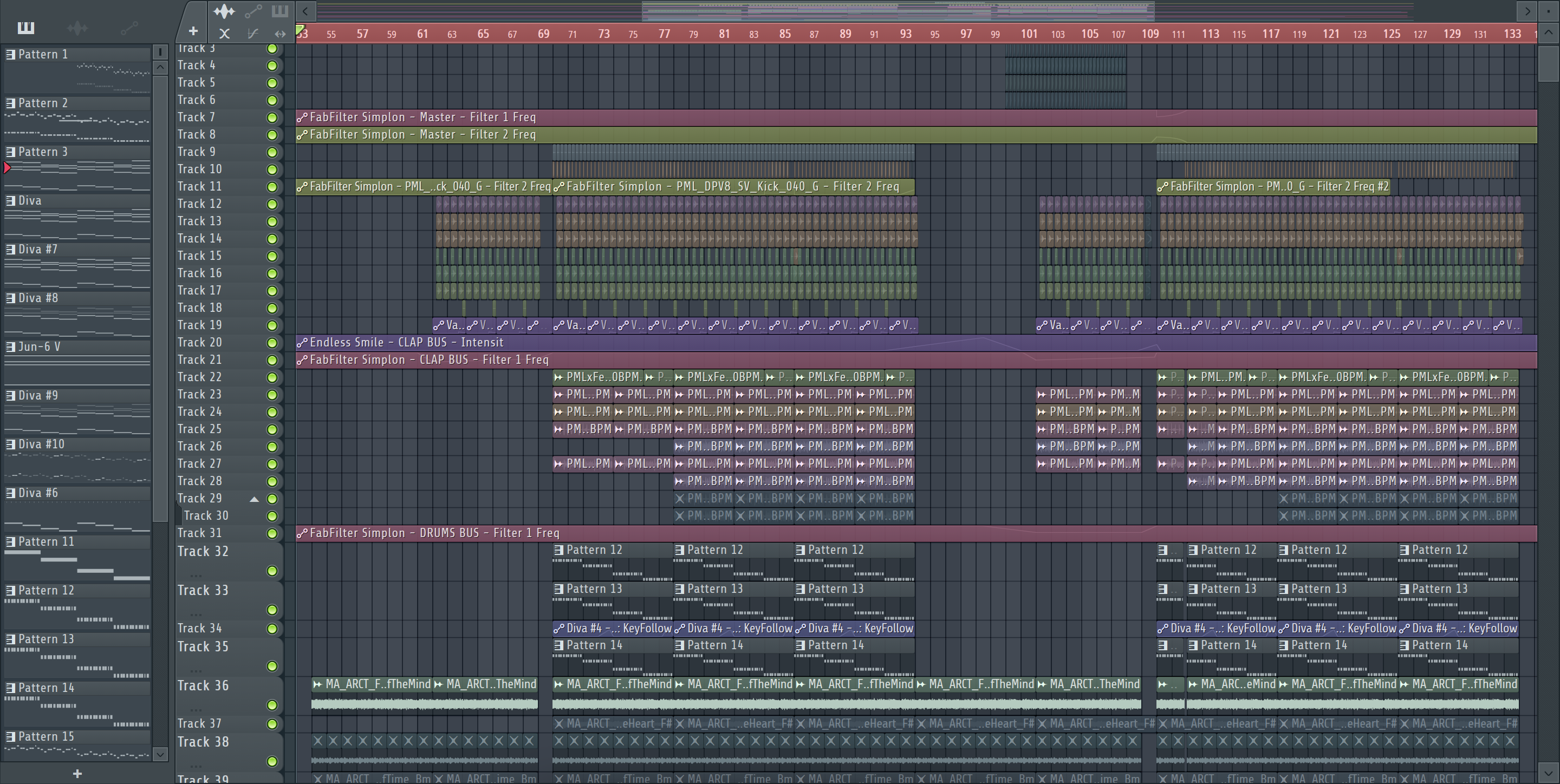Select the Filter 2 Freq #2 automation clip
1560x784 pixels.
coord(1273,187)
